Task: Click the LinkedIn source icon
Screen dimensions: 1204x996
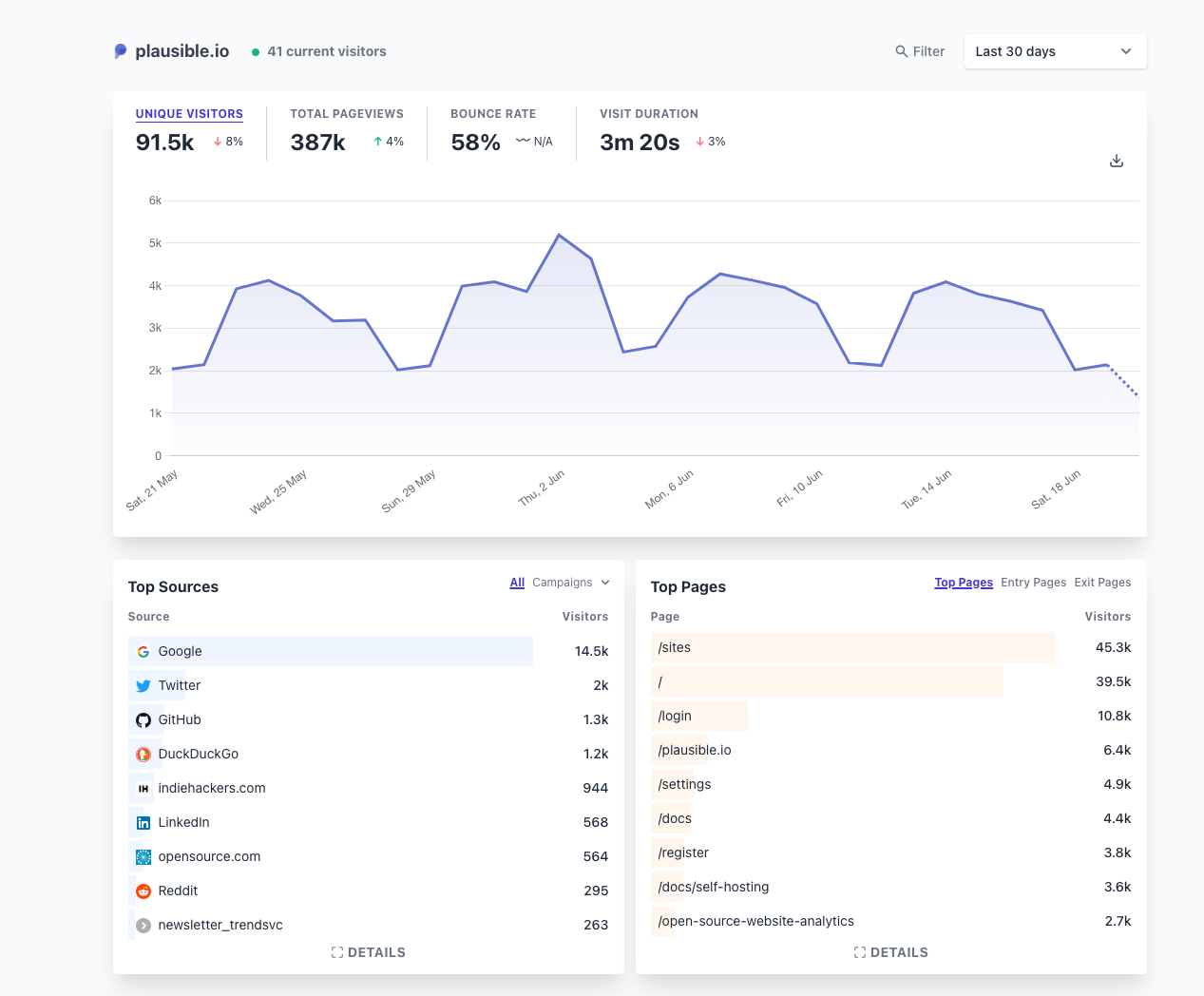Action: [143, 823]
